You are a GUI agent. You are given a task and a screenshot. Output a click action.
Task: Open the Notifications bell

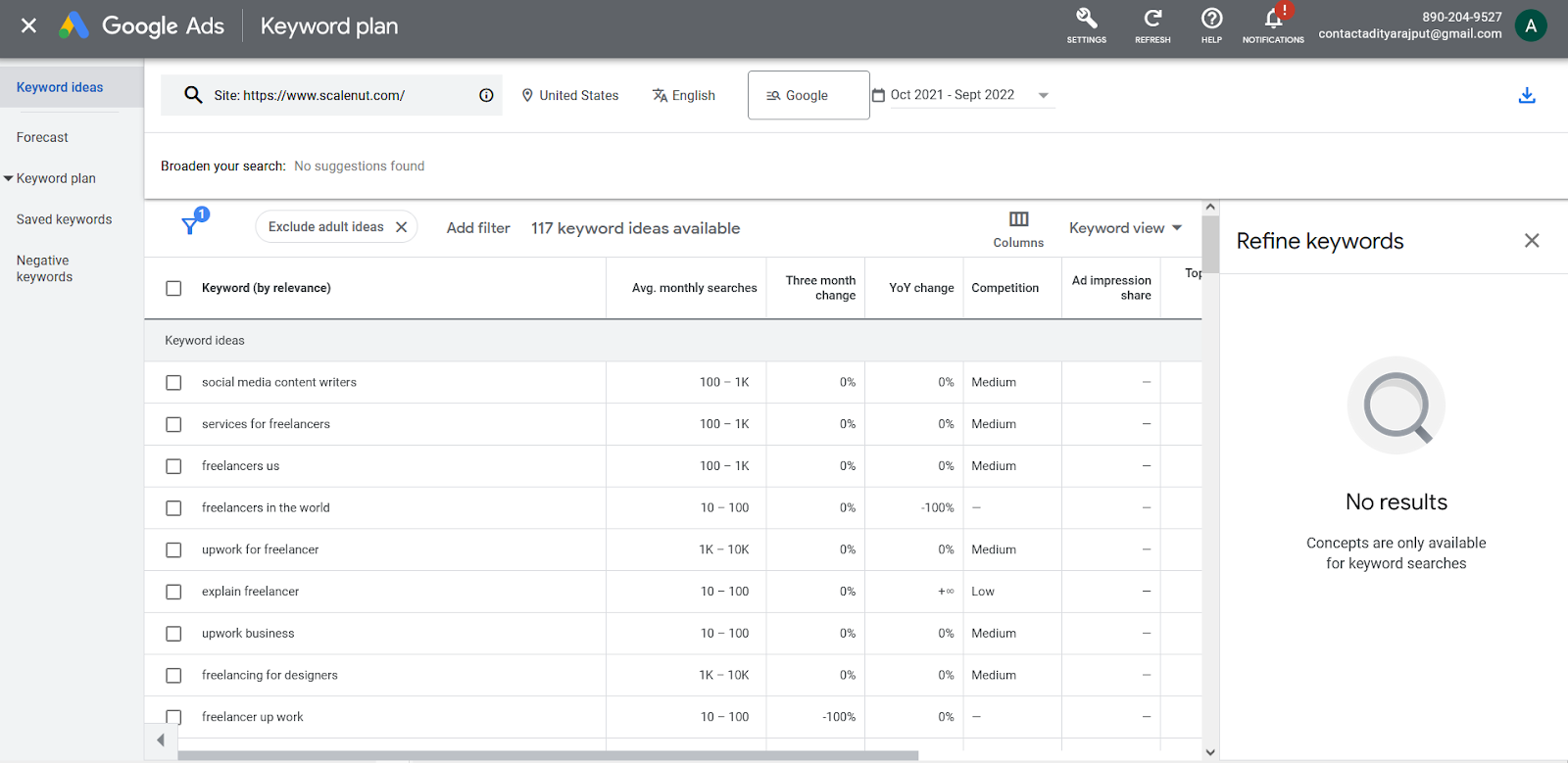(x=1273, y=19)
